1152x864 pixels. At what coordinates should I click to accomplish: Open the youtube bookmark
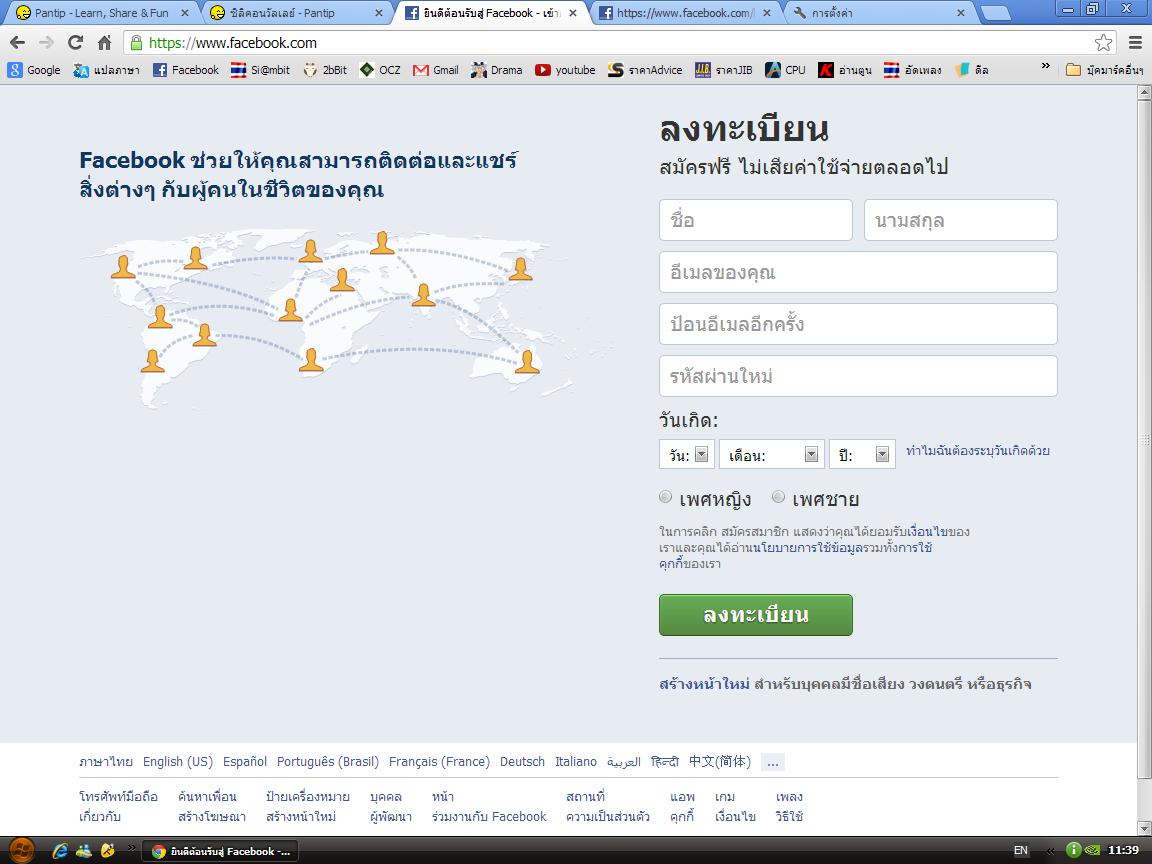click(565, 70)
